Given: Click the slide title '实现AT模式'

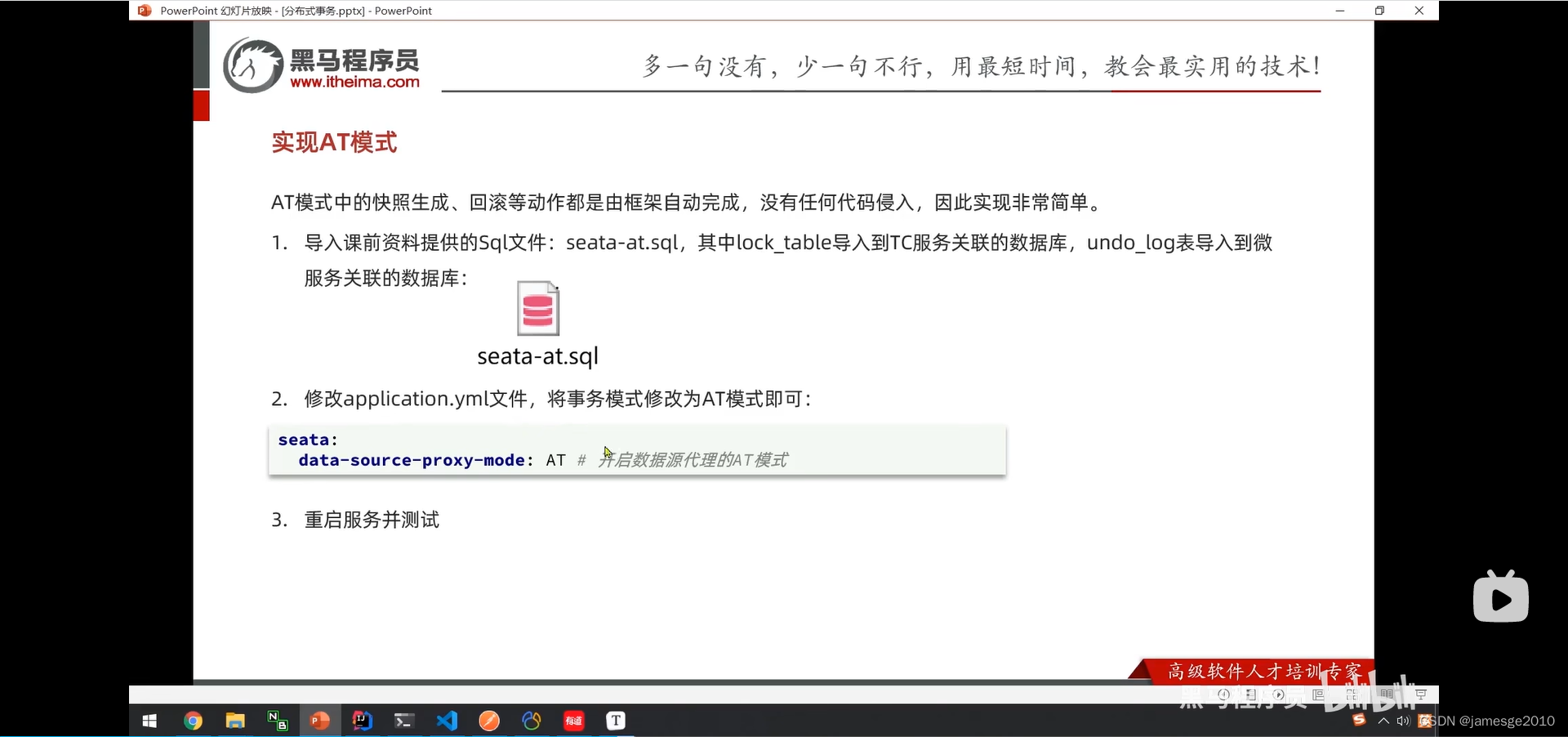Looking at the screenshot, I should coord(334,142).
